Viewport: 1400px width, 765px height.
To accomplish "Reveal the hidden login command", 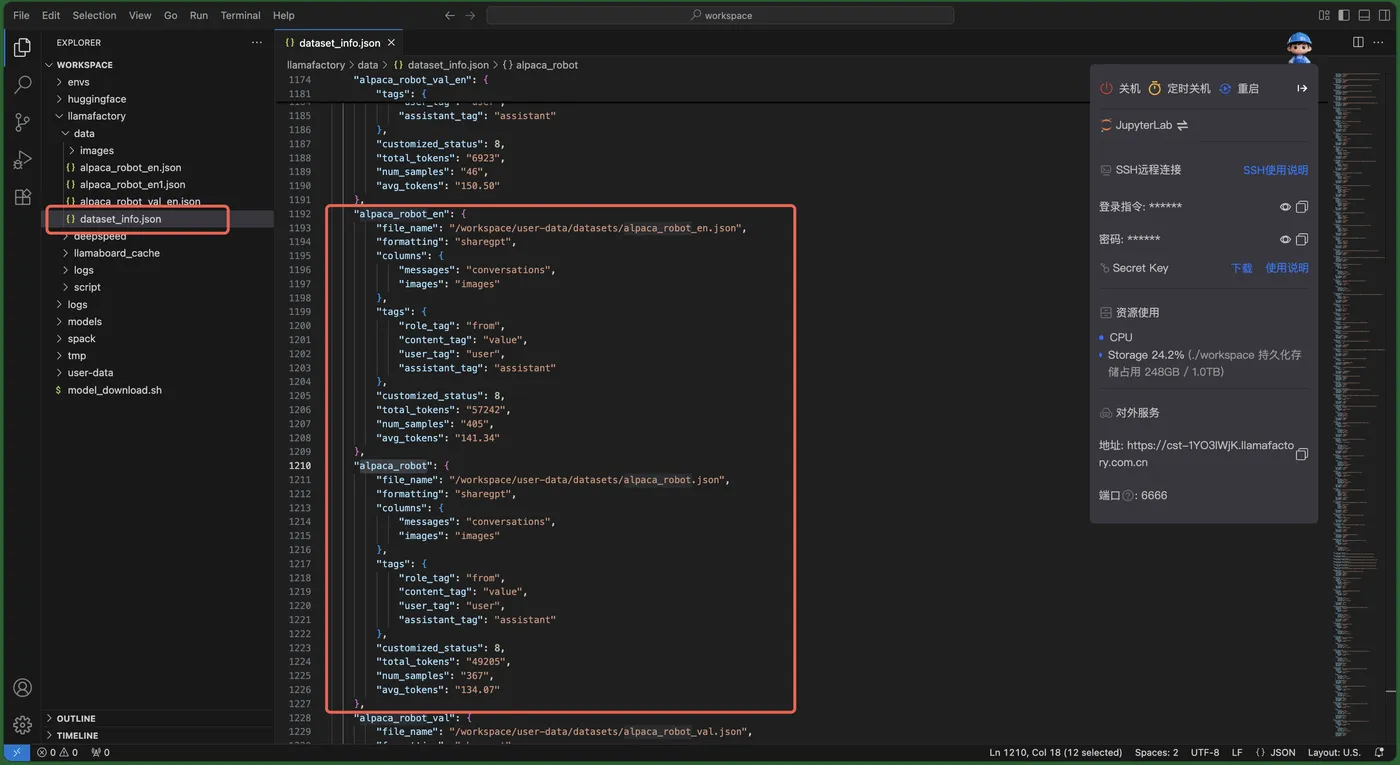I will tap(1285, 207).
